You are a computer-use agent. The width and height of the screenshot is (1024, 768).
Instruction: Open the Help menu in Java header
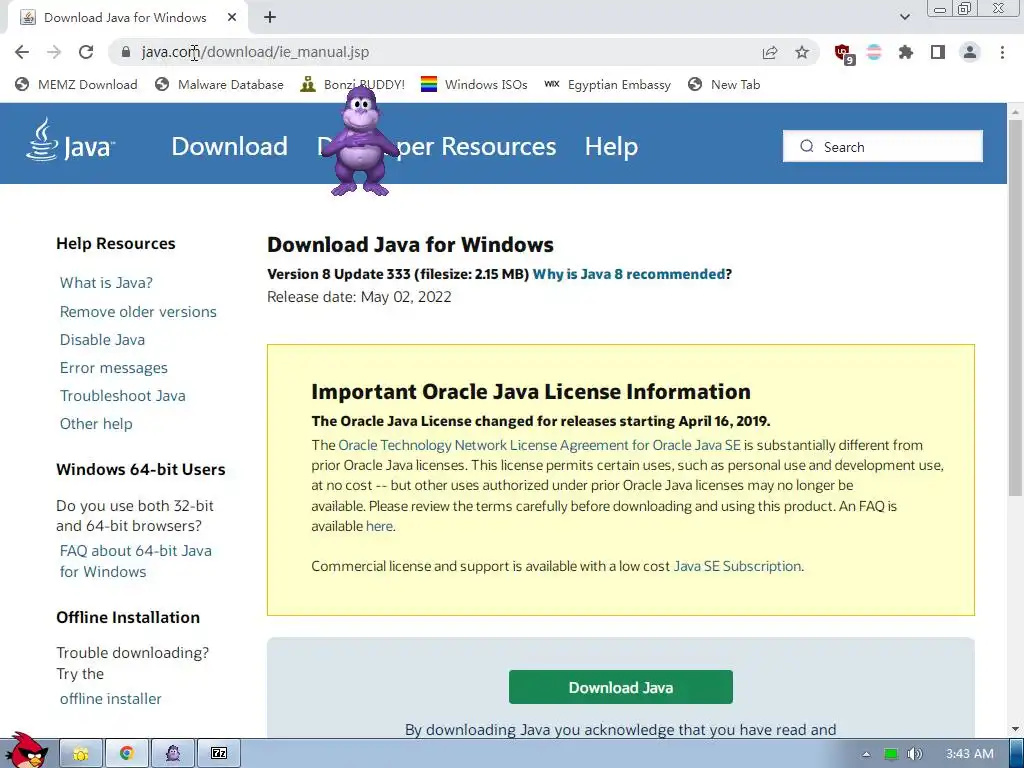click(611, 146)
